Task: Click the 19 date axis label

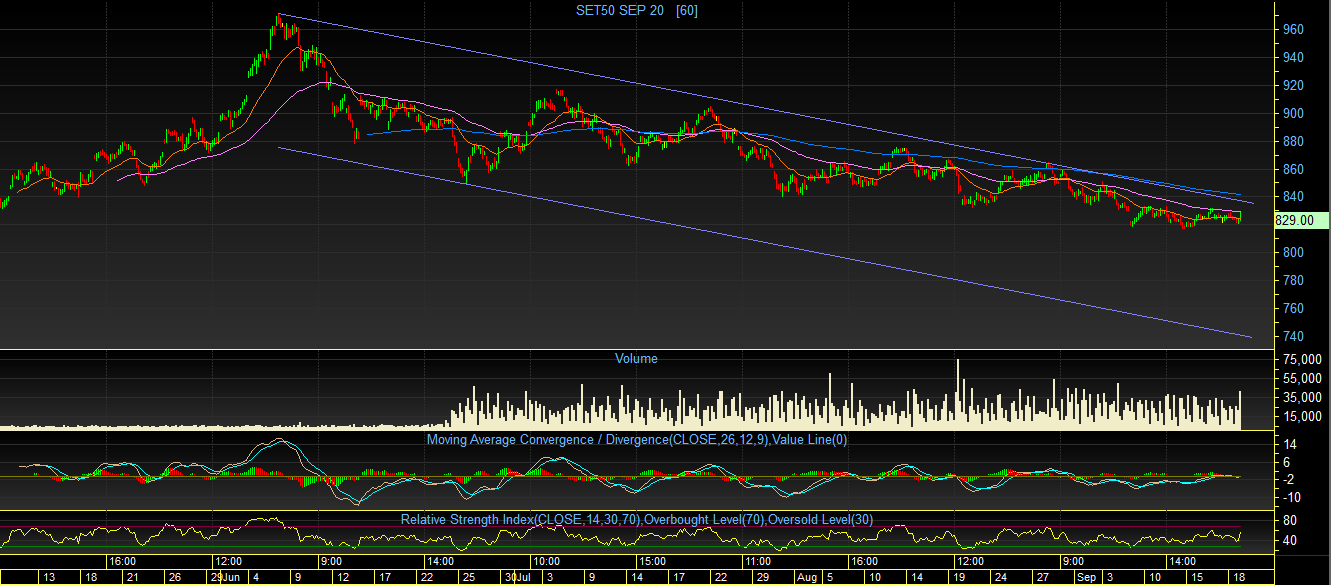Action: coord(960,577)
